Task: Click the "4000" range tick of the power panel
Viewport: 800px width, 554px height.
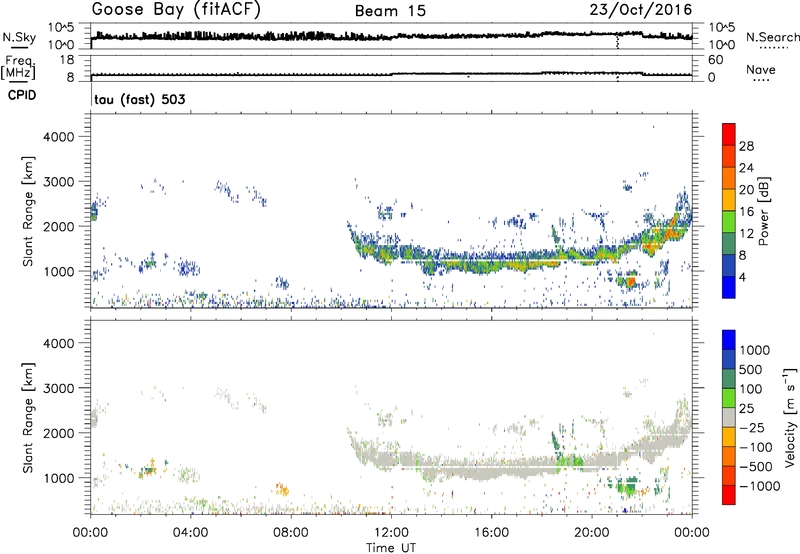Action: (x=58, y=137)
